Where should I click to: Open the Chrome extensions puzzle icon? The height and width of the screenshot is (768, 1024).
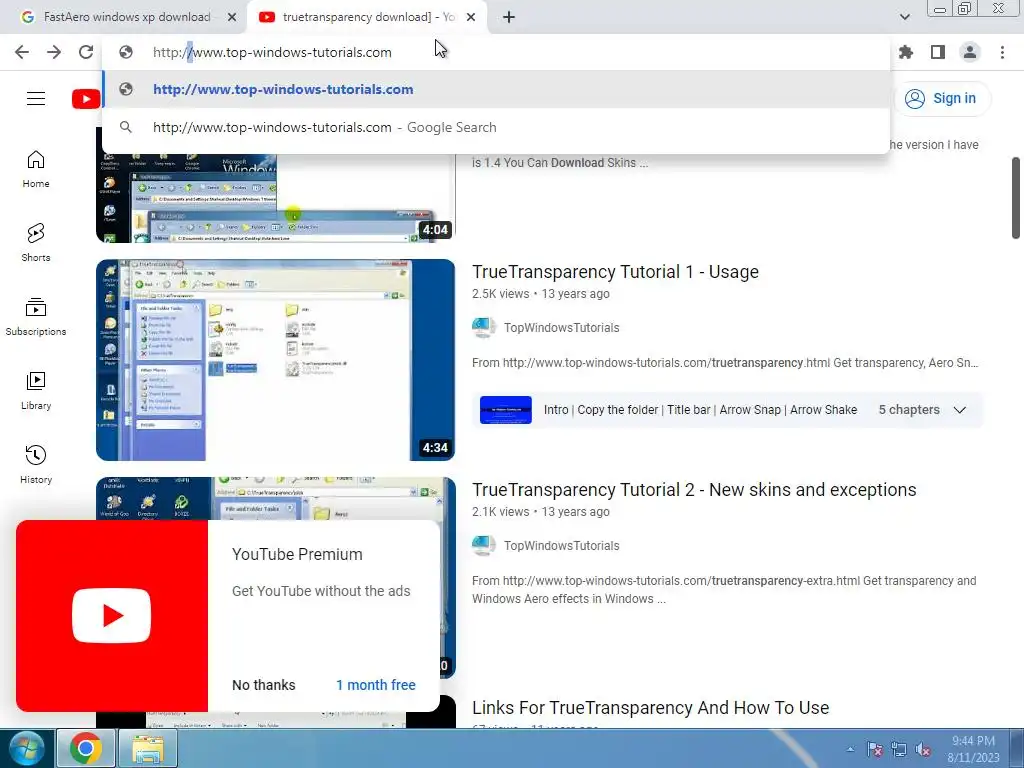(x=906, y=52)
